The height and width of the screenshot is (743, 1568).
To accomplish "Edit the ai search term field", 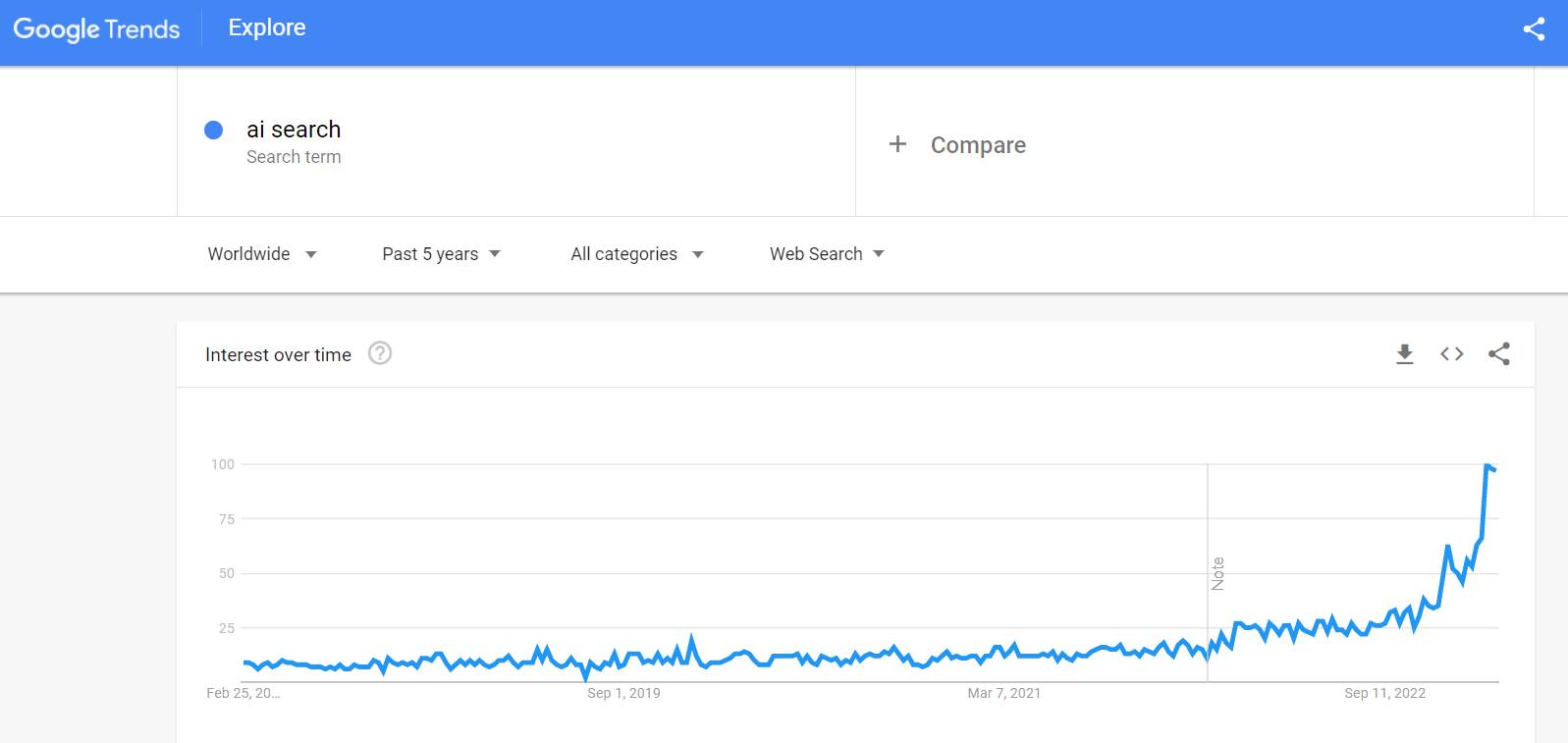I will click(294, 130).
